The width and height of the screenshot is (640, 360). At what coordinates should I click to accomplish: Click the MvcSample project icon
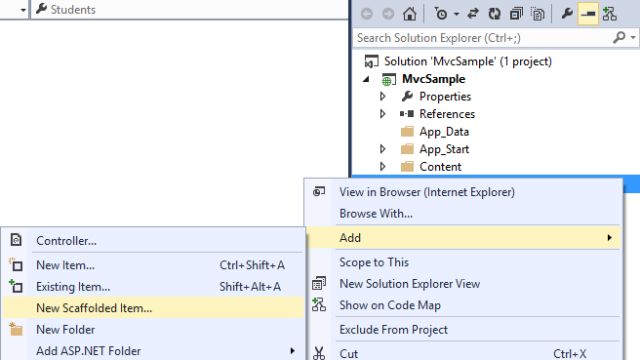pos(388,79)
